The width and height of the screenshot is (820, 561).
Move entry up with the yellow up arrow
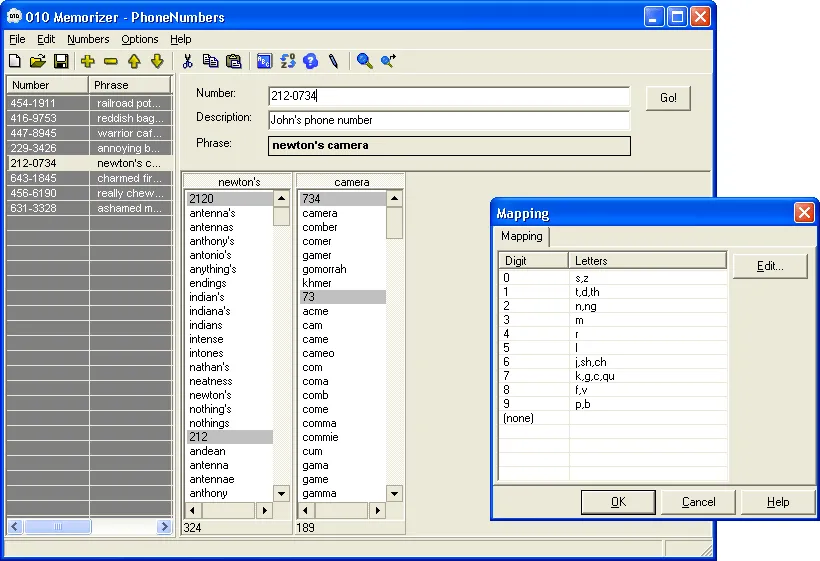[134, 62]
